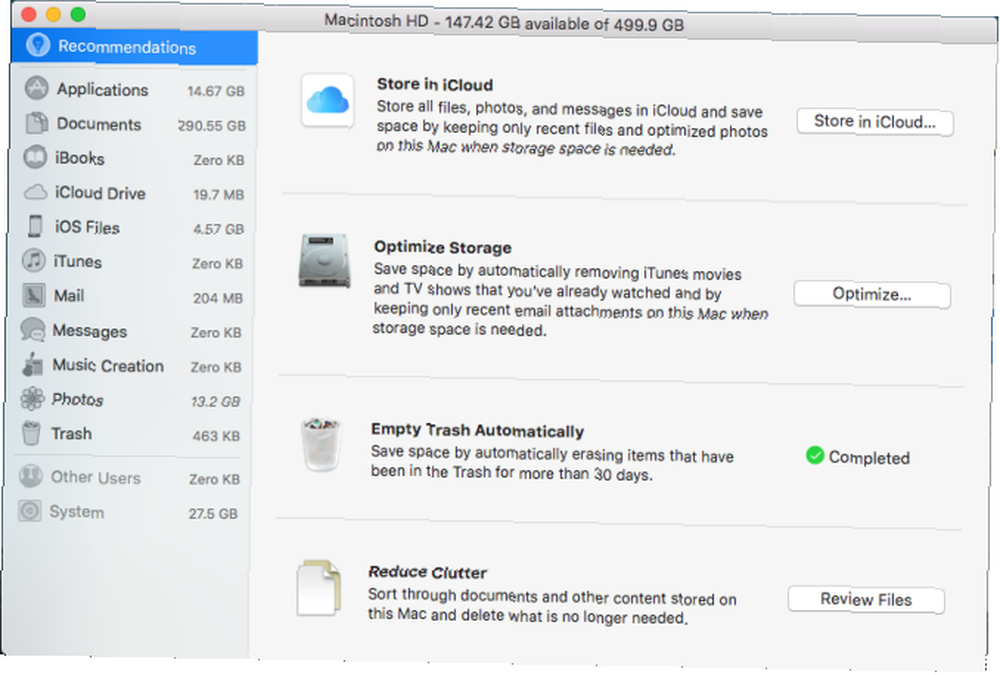Click the 4.57 GB iOS Files size
Image resolution: width=1000 pixels, height=675 pixels.
click(x=218, y=229)
